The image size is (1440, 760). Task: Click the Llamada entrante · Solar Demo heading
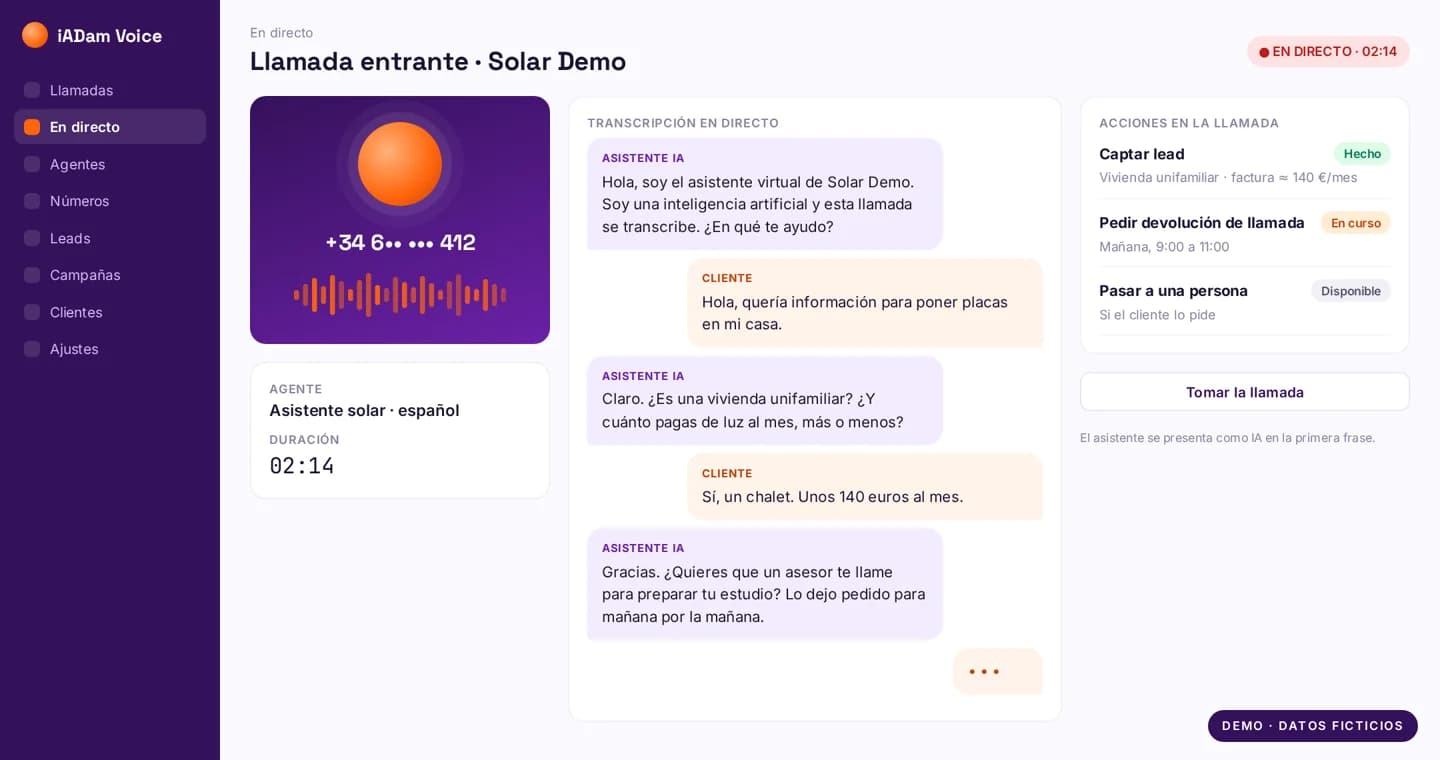tap(438, 61)
